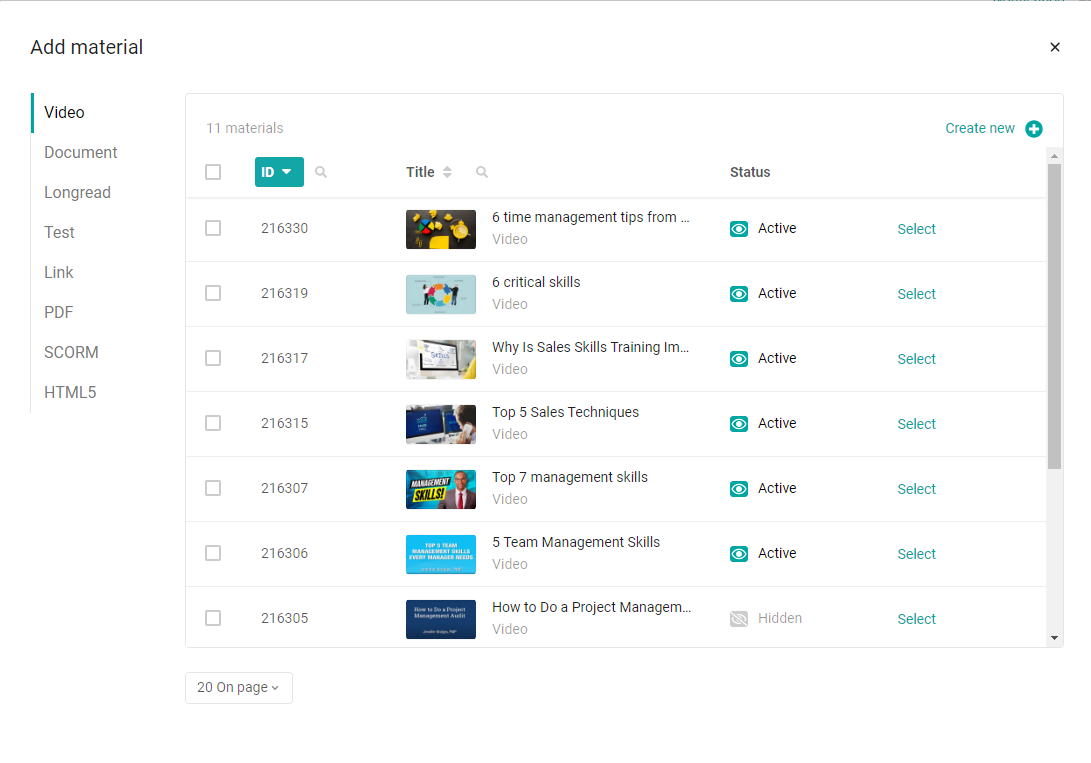Screen dimensions: 1091x763
Task: Click the Project Management Audit thumbnail
Action: click(x=441, y=620)
